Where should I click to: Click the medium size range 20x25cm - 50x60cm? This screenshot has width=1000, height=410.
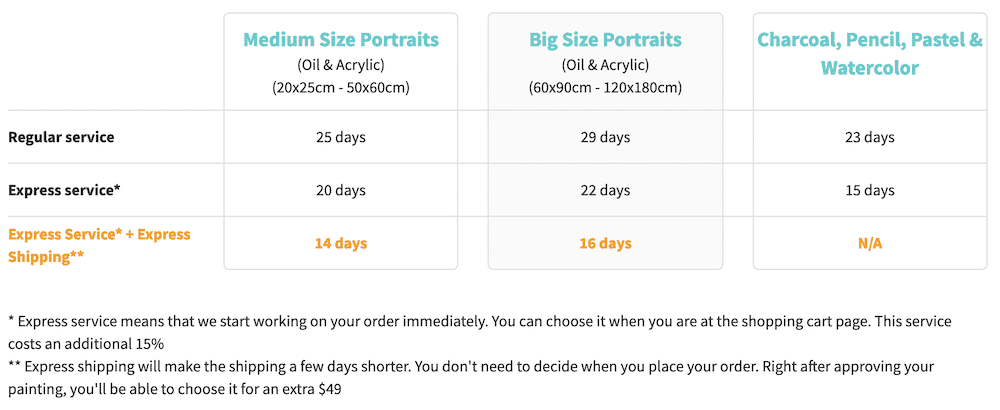[341, 87]
